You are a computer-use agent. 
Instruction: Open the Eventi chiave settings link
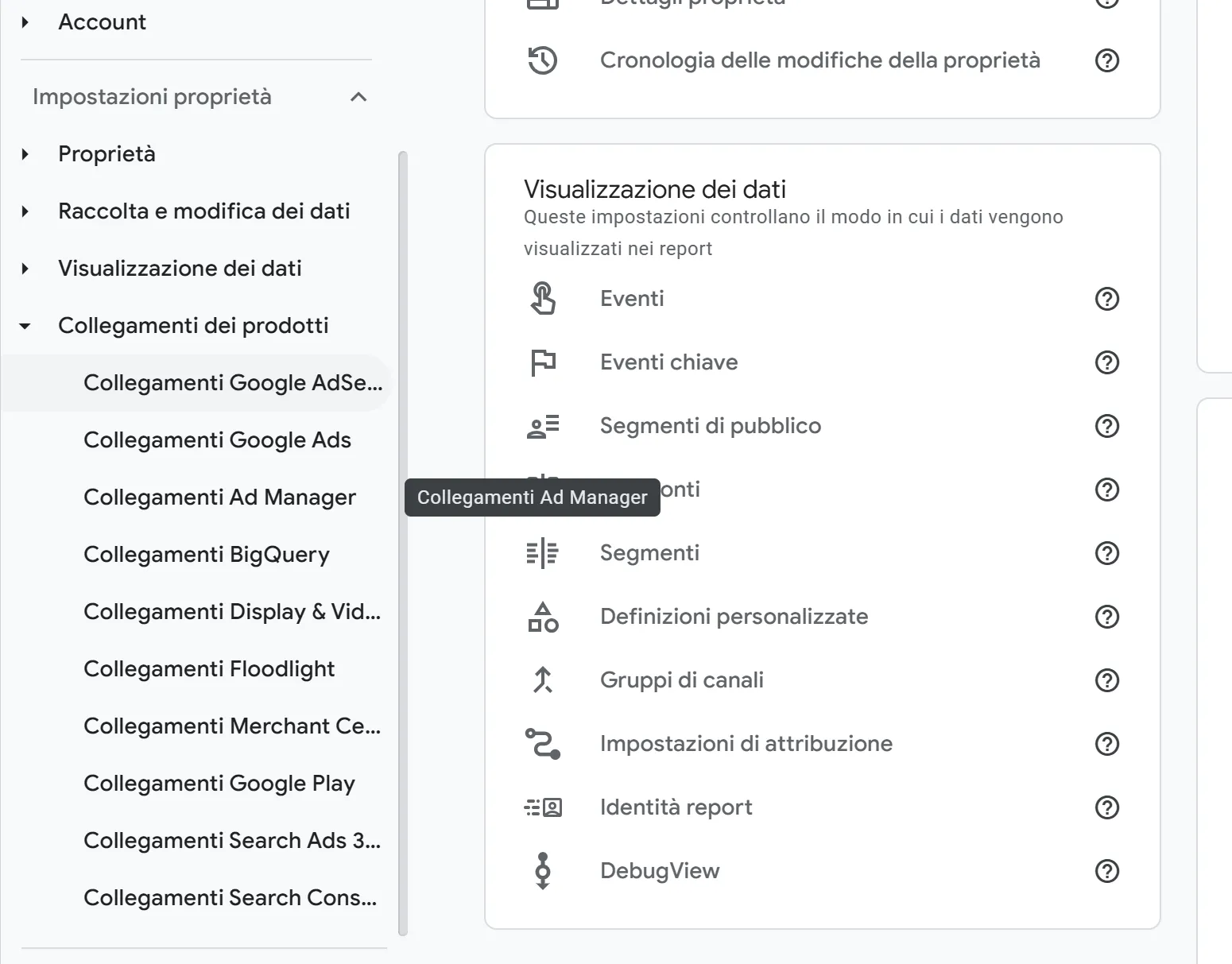(x=668, y=362)
